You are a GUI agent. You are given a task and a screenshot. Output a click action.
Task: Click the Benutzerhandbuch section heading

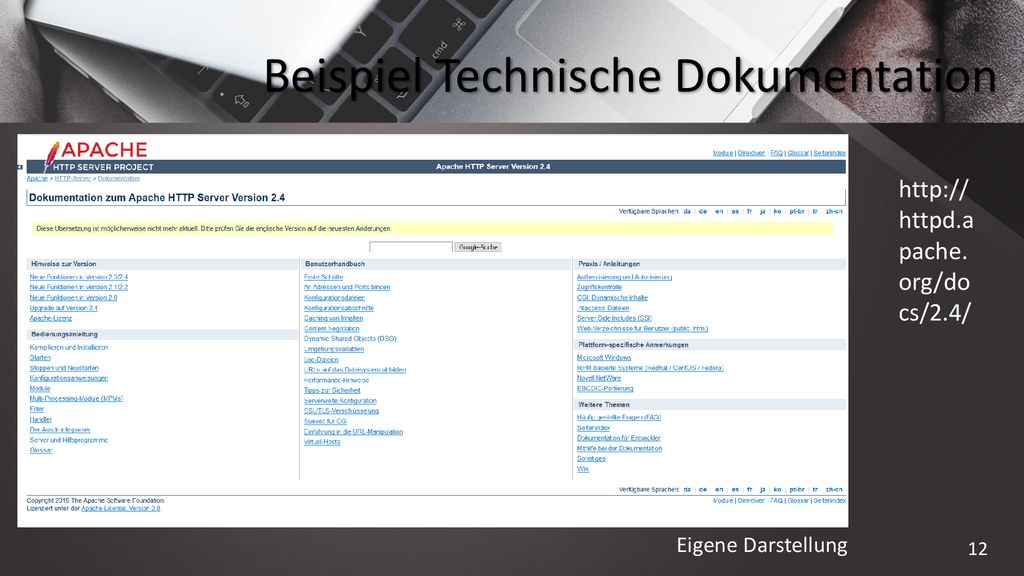point(334,264)
